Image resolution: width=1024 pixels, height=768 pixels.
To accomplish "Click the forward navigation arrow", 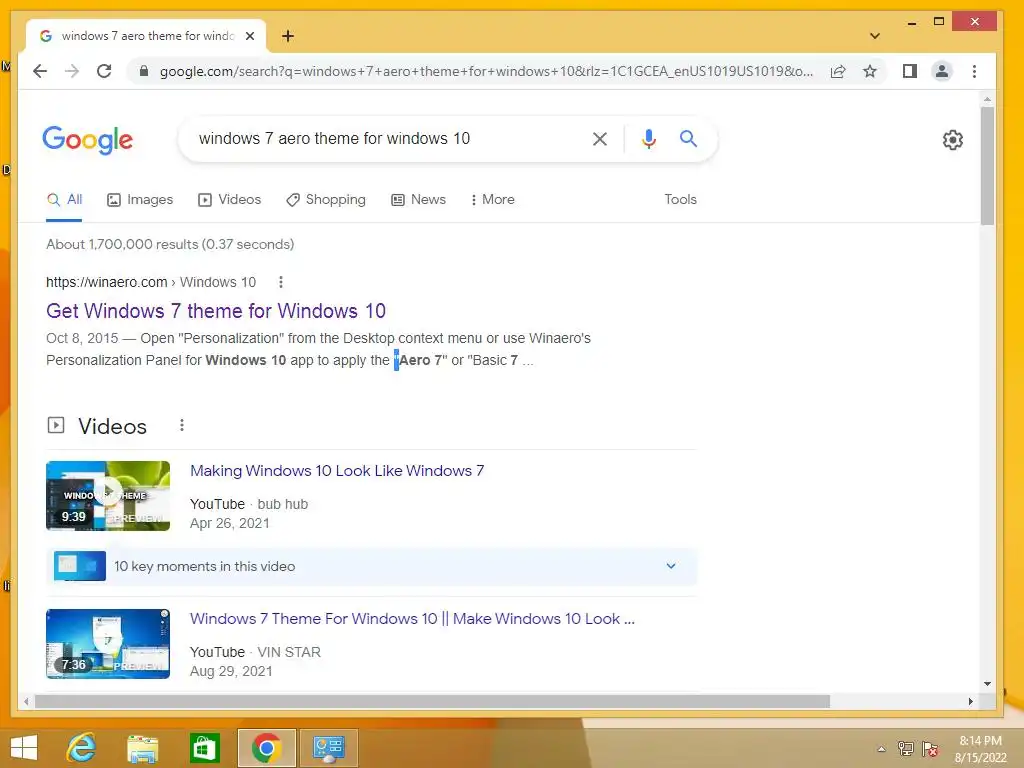I will (72, 71).
